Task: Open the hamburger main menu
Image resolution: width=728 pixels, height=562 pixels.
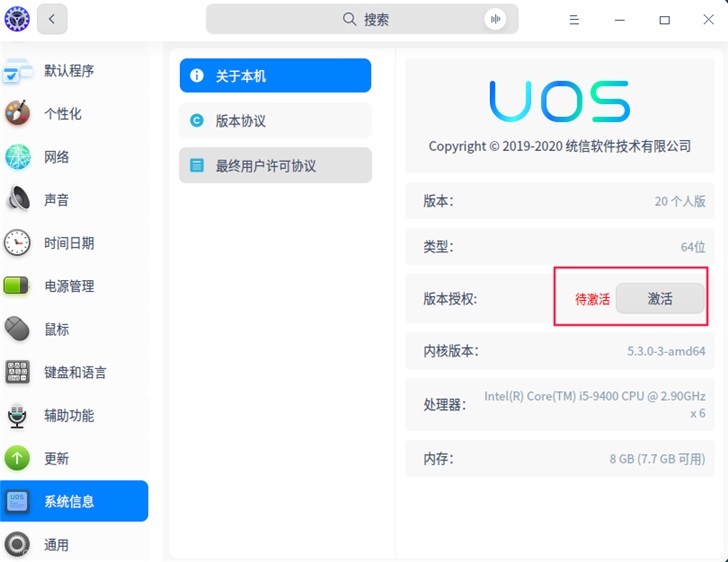Action: point(574,20)
